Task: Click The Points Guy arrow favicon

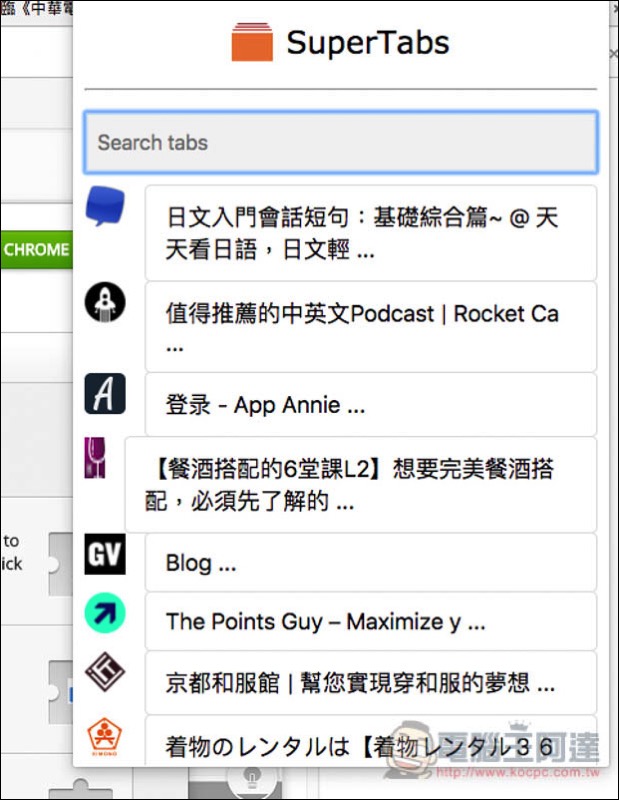Action: pyautogui.click(x=105, y=613)
